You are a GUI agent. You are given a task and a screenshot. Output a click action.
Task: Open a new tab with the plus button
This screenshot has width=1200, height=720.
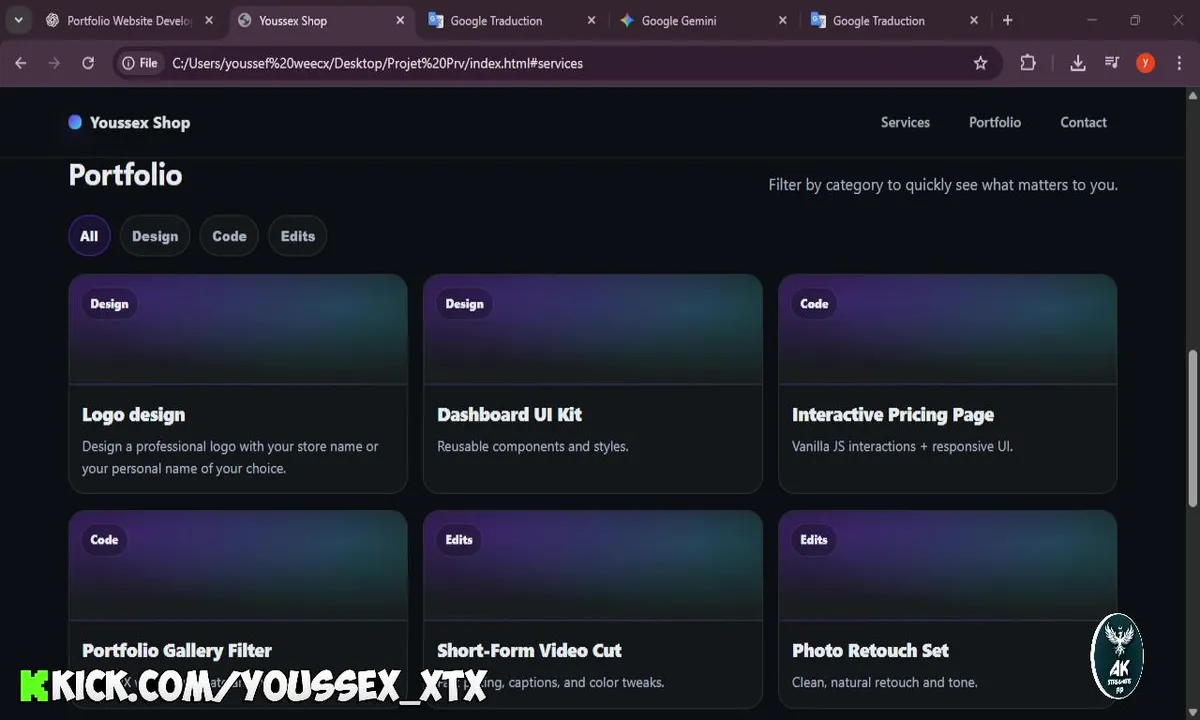[x=1007, y=20]
